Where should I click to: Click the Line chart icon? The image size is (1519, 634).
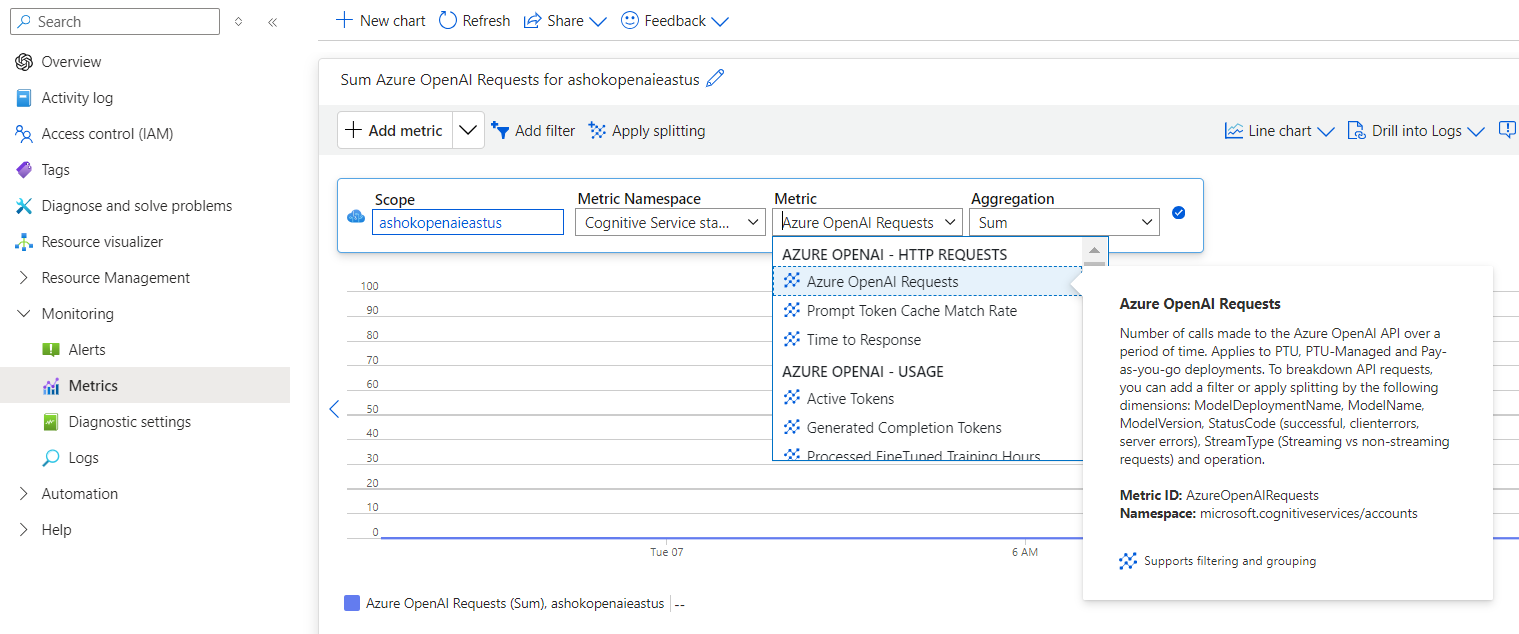[x=1234, y=130]
